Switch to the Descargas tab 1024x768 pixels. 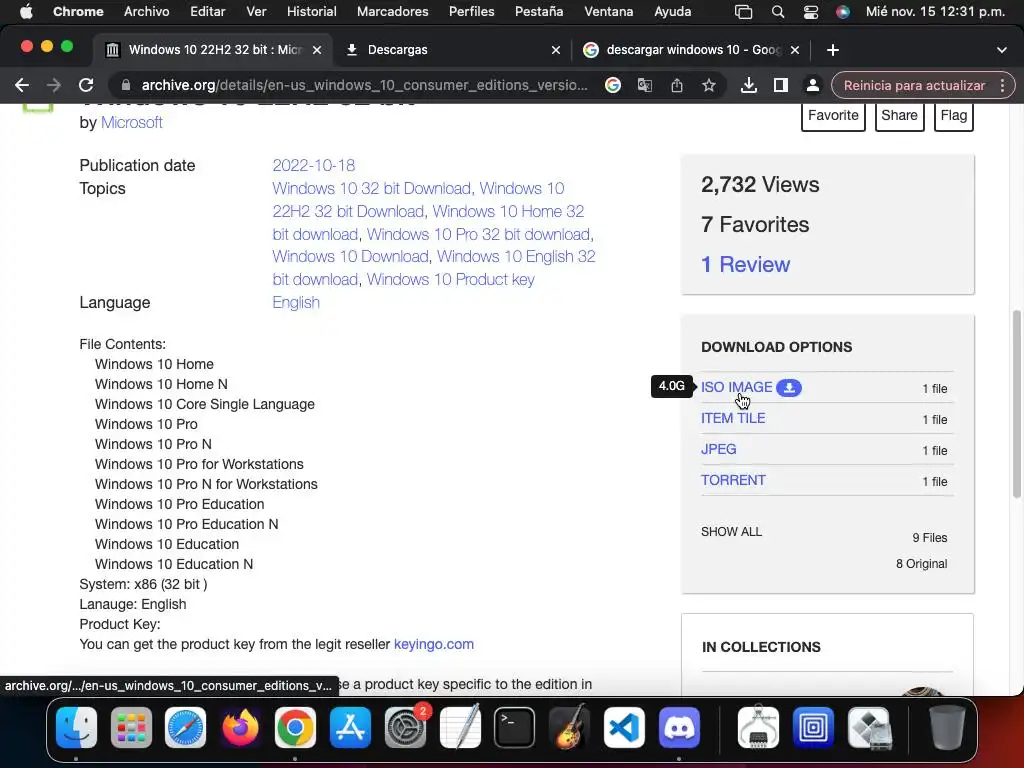[x=451, y=50]
